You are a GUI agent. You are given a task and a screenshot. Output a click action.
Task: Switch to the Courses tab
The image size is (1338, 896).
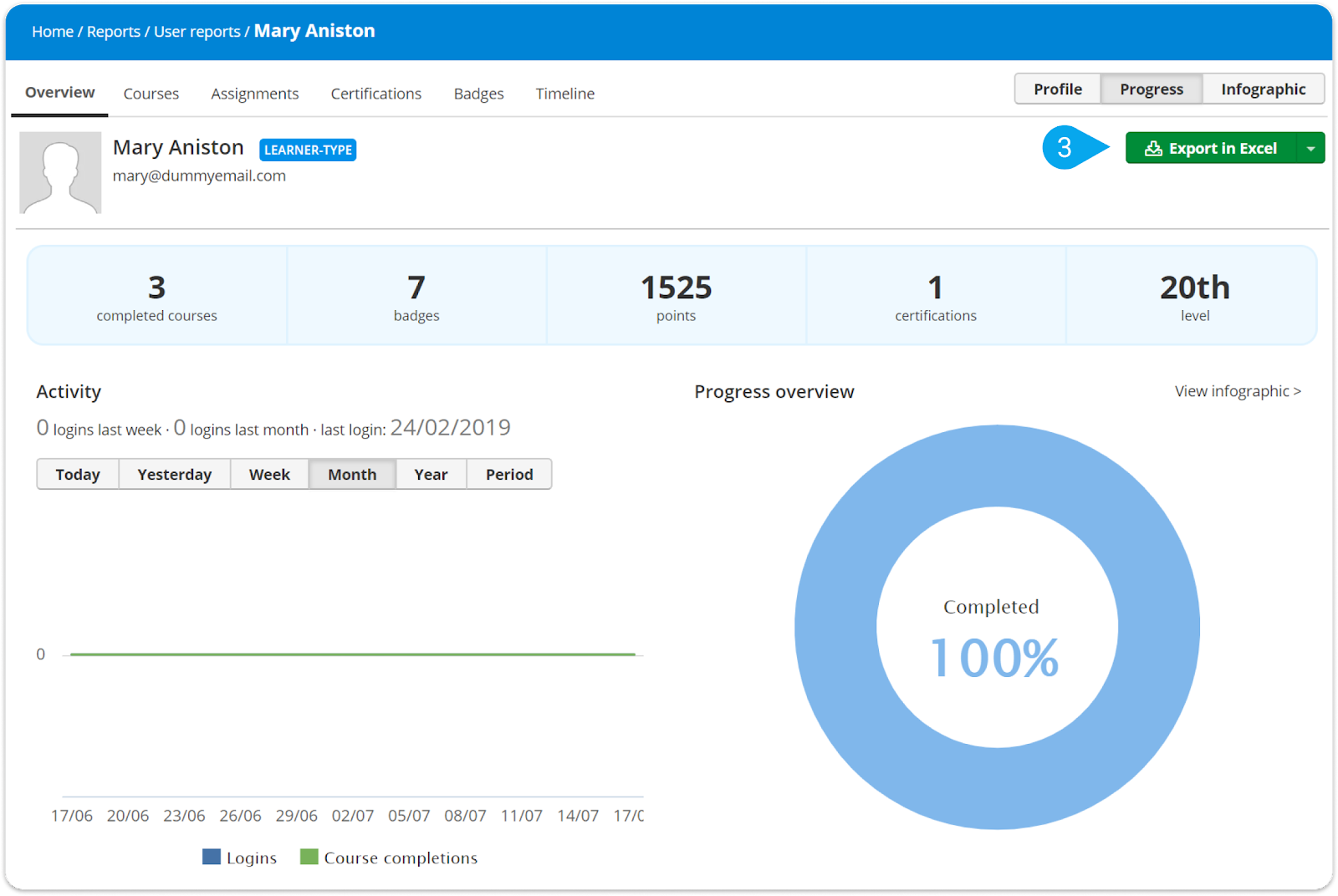coord(151,94)
